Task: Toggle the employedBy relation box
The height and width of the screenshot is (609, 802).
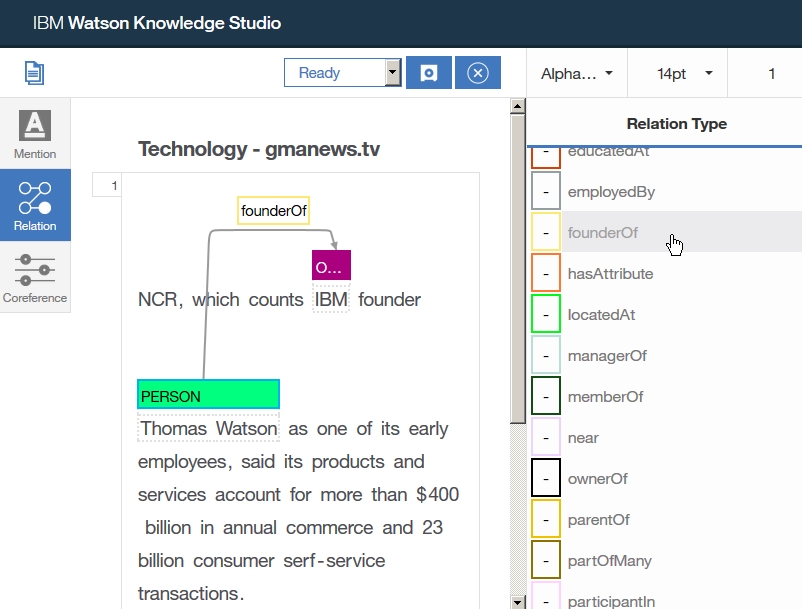Action: [x=546, y=191]
